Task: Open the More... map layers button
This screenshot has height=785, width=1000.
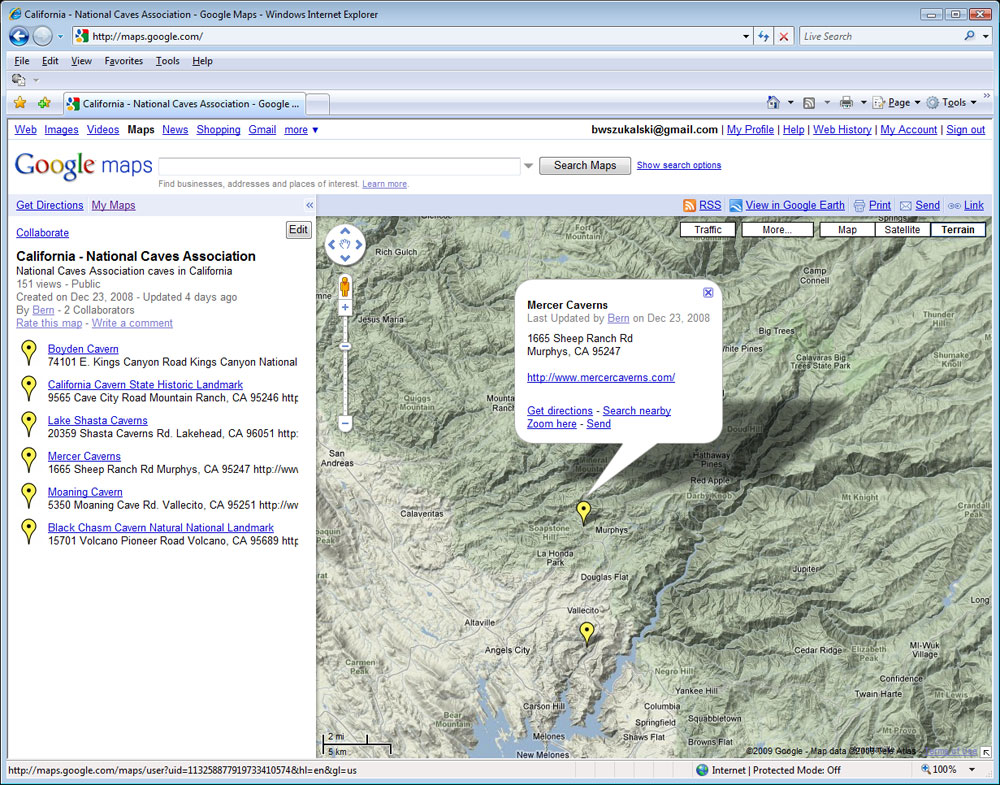Action: point(777,230)
